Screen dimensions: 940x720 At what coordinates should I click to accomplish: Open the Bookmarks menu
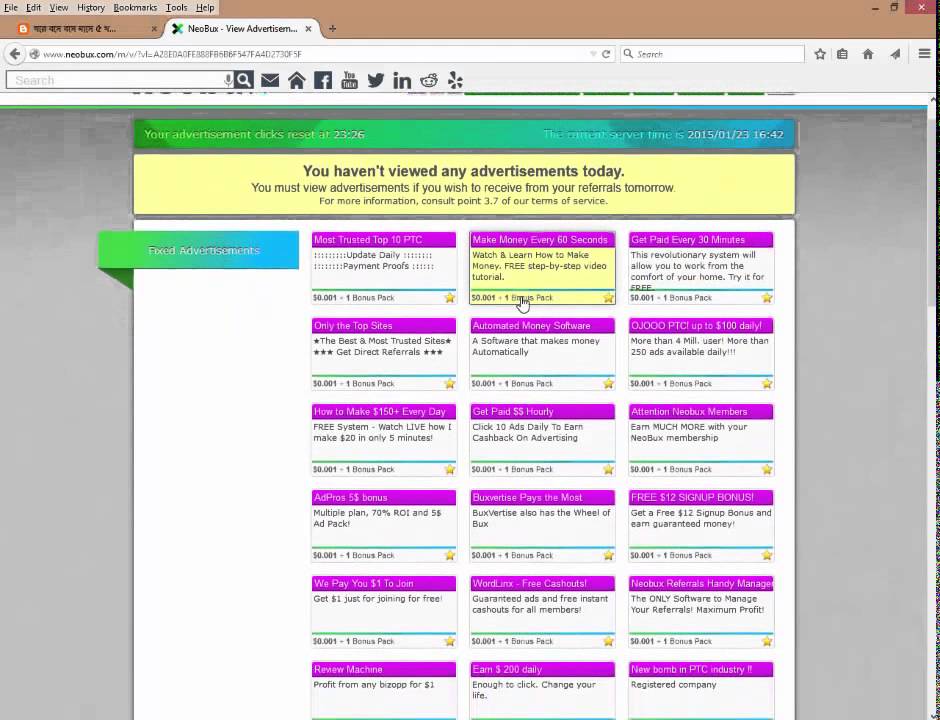(135, 8)
